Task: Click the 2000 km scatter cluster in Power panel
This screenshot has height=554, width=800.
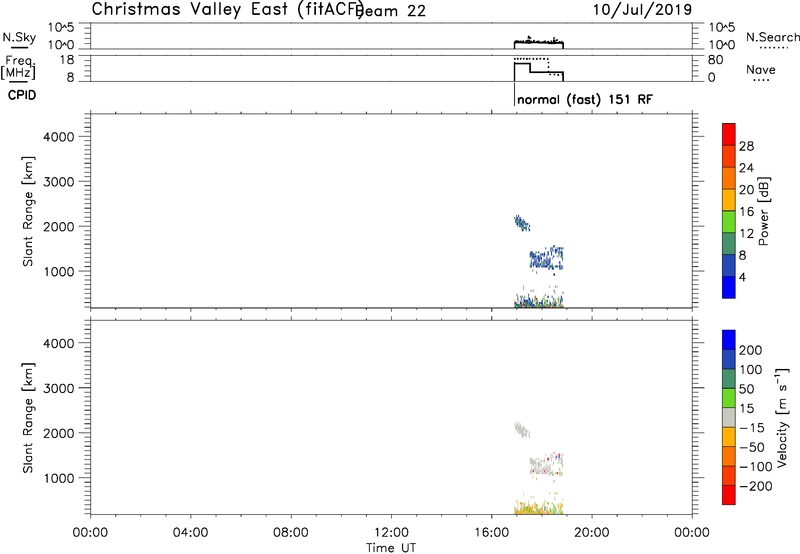Action: click(521, 223)
